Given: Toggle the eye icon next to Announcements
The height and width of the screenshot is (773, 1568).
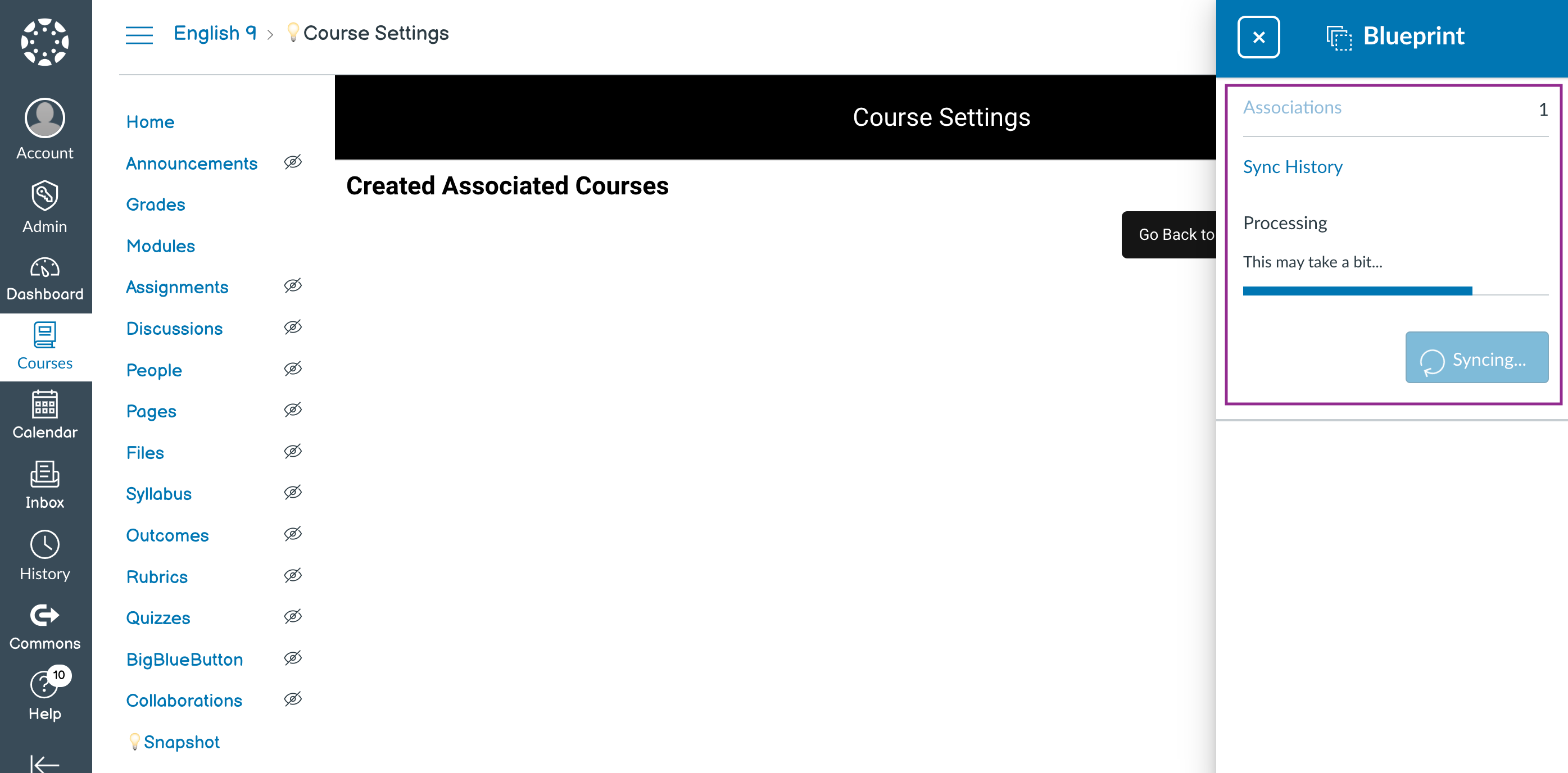Looking at the screenshot, I should [293, 162].
